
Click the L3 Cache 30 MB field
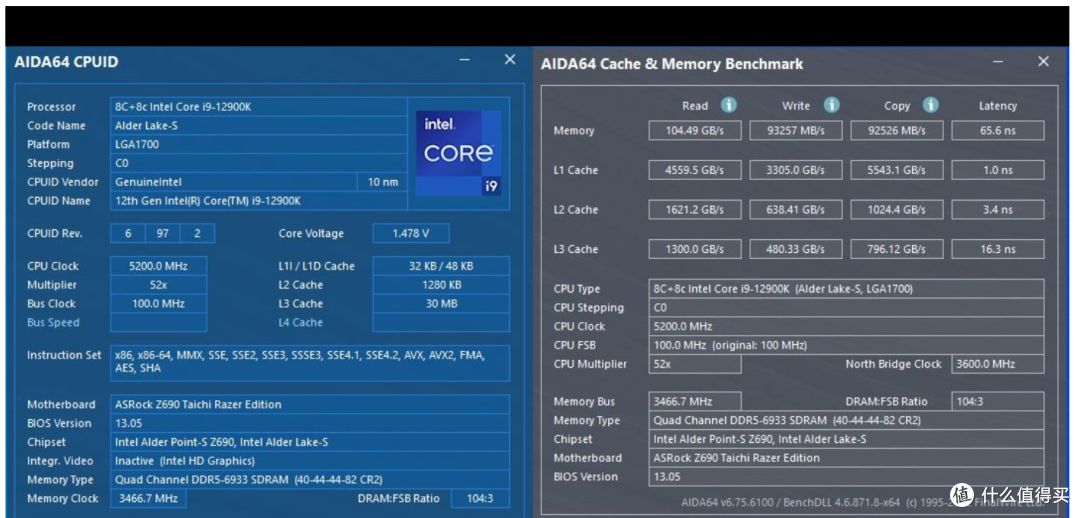point(441,303)
